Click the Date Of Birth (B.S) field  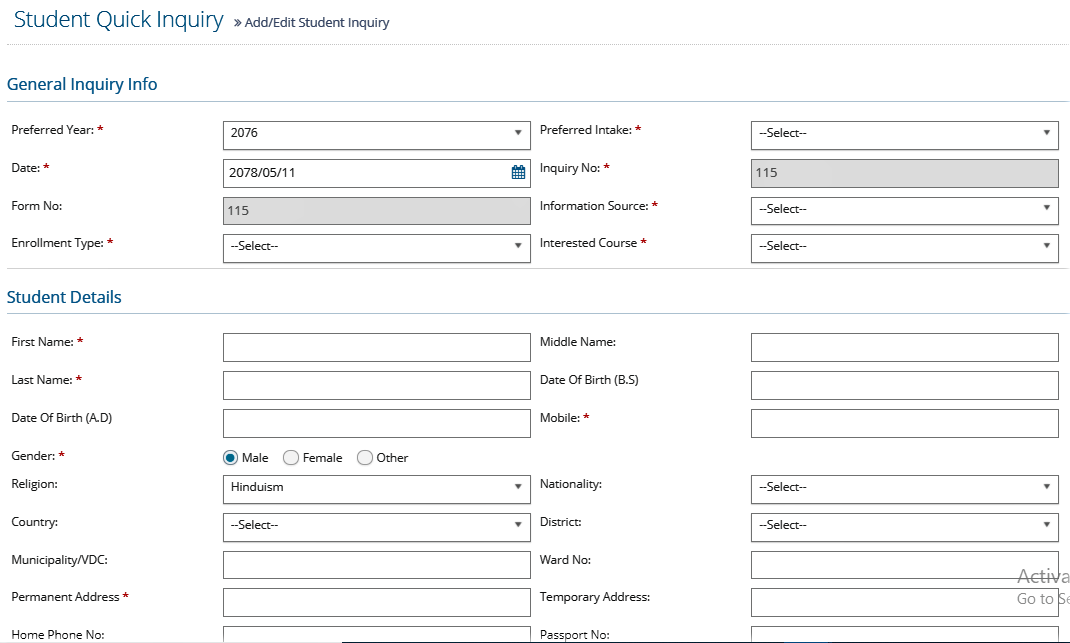pyautogui.click(x=904, y=385)
